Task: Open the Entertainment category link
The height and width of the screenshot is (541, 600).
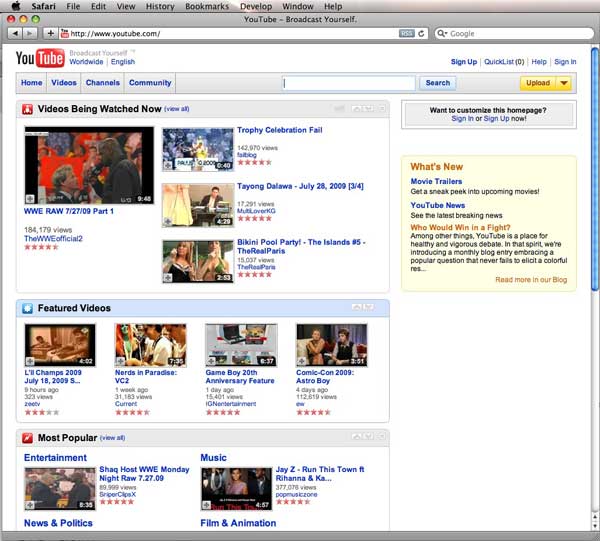Action: coord(55,458)
